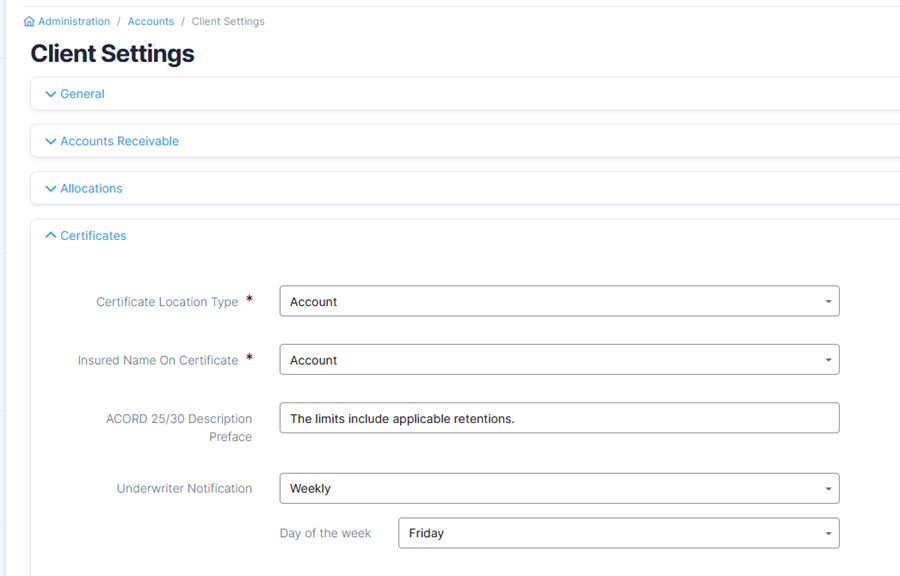Image resolution: width=900 pixels, height=576 pixels.
Task: Open the Underwriter Notification Weekly dropdown
Action: click(x=550, y=489)
